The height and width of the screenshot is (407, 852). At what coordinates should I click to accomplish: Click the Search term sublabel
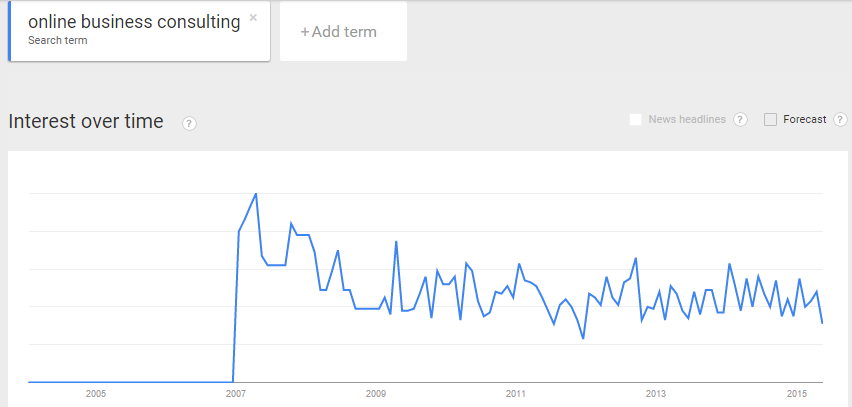click(x=58, y=41)
